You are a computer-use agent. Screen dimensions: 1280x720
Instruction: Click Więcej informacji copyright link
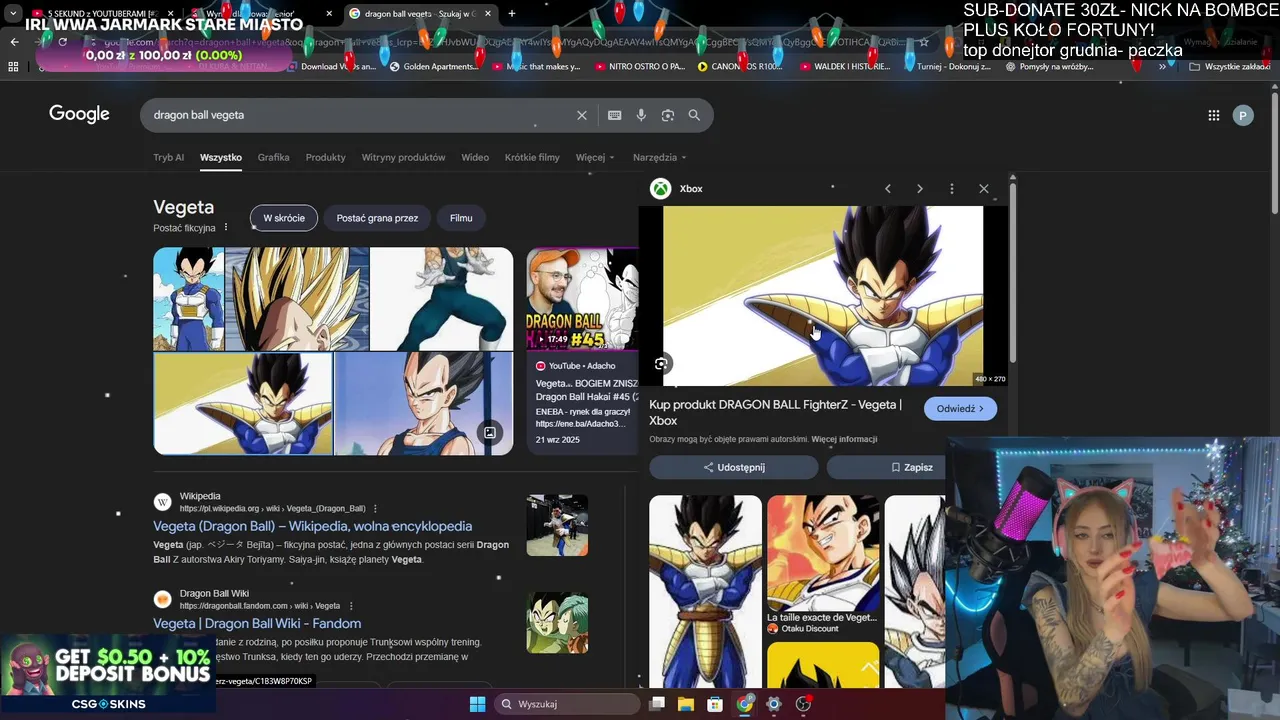point(844,439)
